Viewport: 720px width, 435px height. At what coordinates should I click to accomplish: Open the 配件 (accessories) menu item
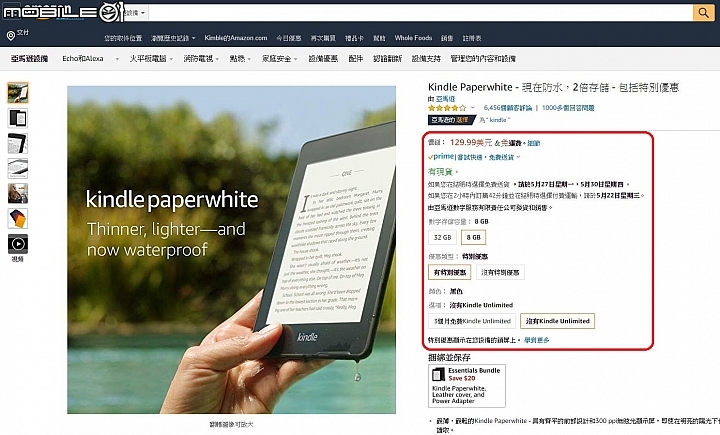tap(355, 59)
